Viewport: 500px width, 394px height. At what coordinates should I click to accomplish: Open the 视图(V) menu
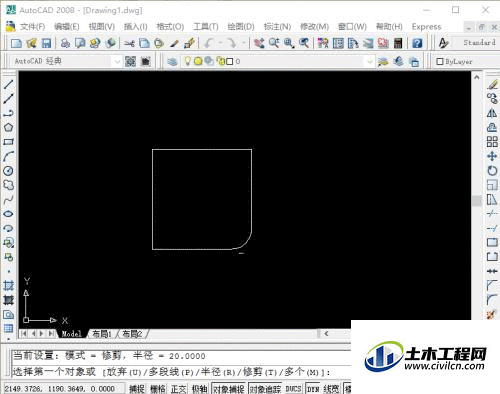pos(102,27)
